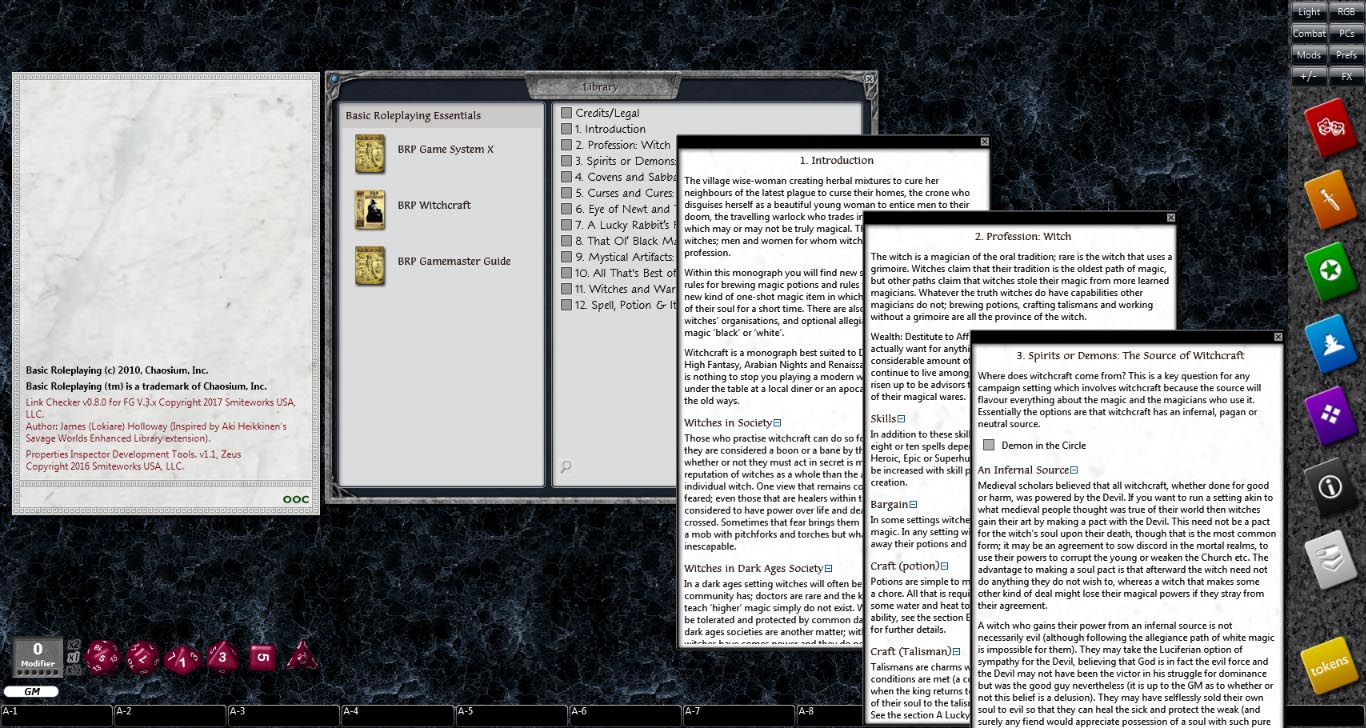Check the Demon in the Circle checkbox
1366x728 pixels.
point(989,445)
